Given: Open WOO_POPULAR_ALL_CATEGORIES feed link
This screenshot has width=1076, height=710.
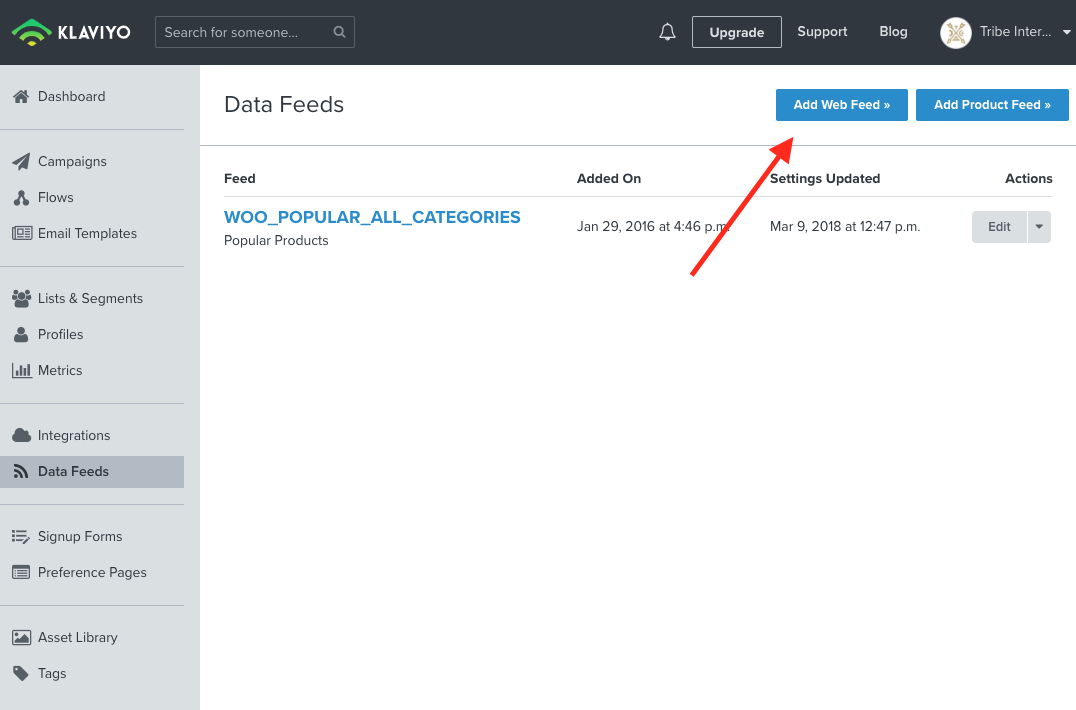Looking at the screenshot, I should [x=372, y=217].
